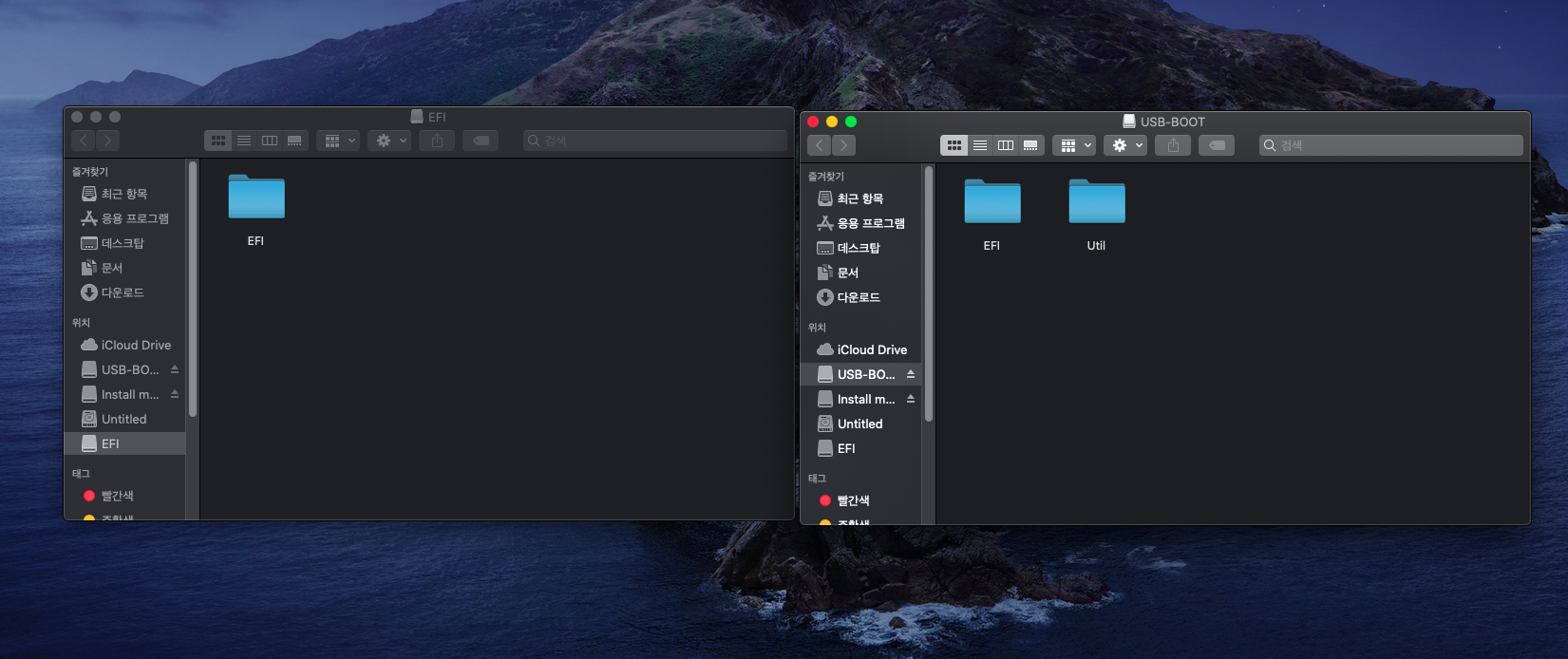
Task: Select Untitled disk in USB-BOOT sidebar
Action: click(860, 424)
